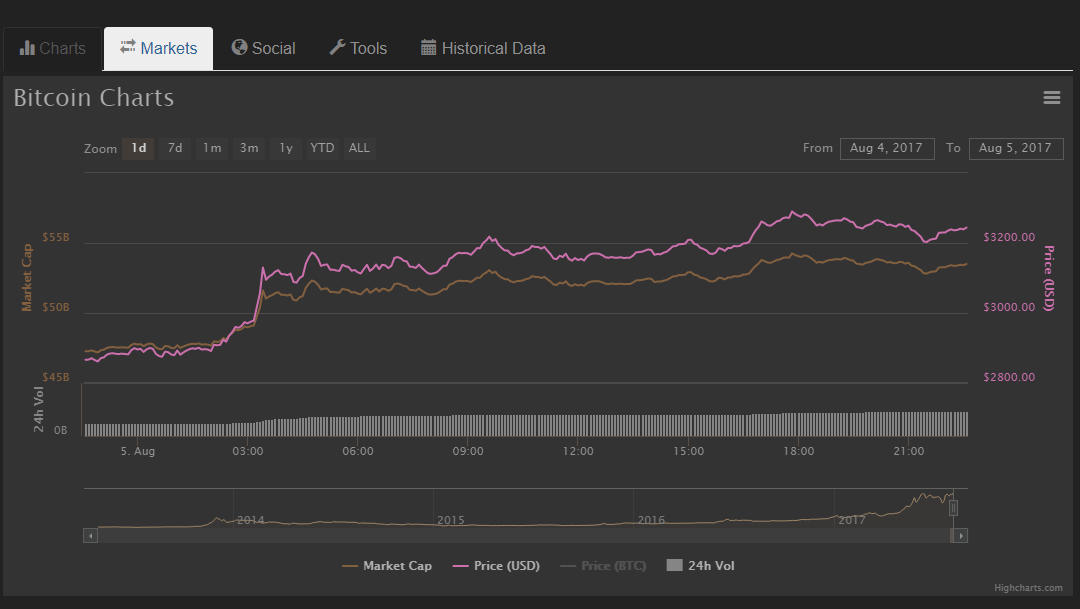Screen dimensions: 1080x609
Task: Toggle the 24h Vol series in legend
Action: [700, 566]
